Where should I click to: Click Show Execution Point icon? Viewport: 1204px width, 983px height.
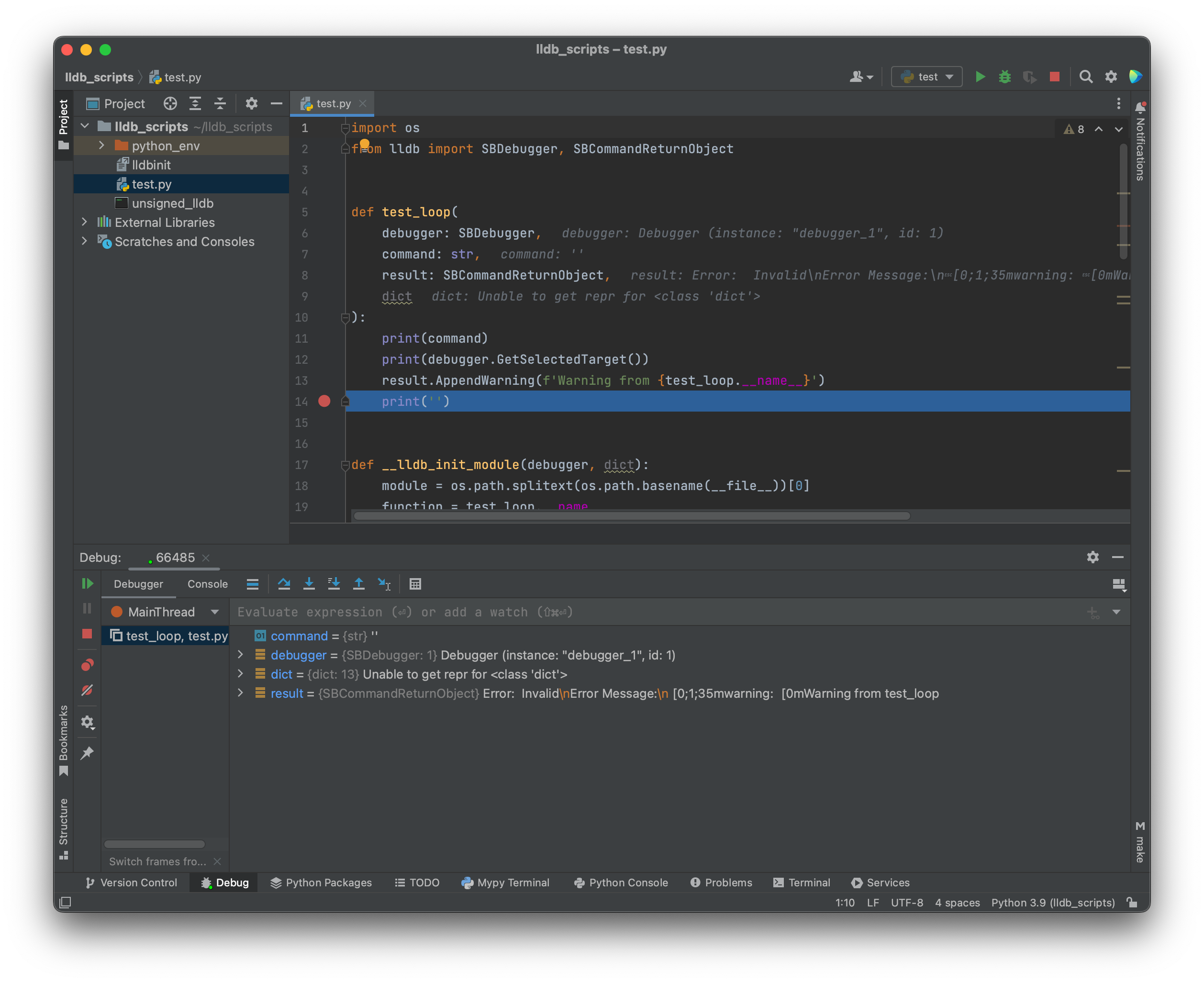click(253, 584)
